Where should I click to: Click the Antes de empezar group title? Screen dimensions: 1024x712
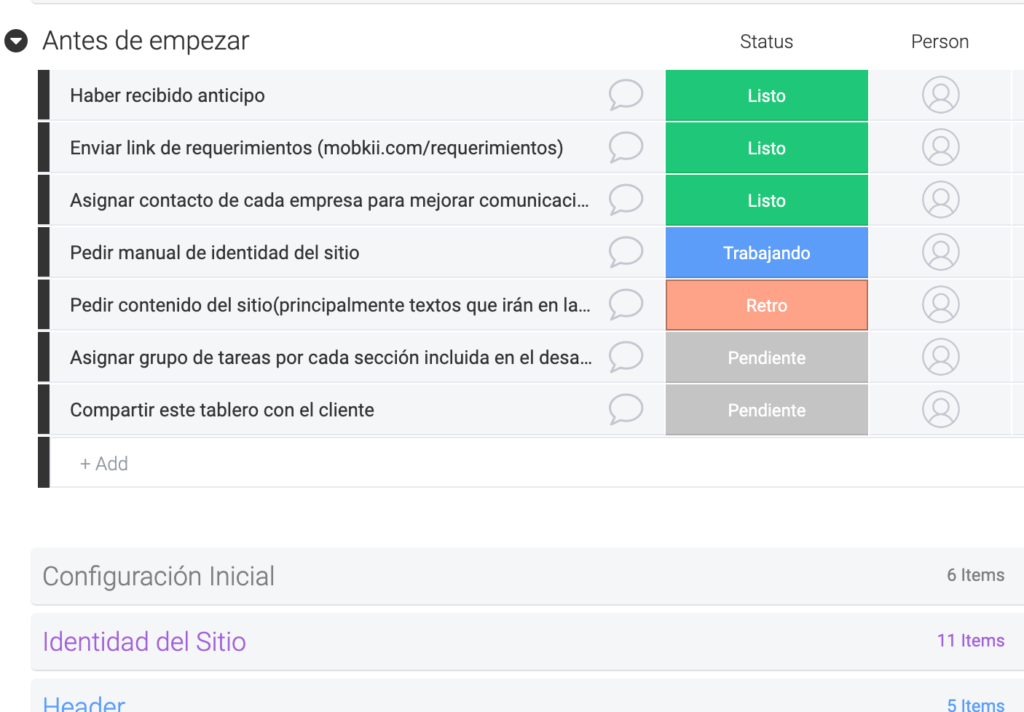coord(146,41)
